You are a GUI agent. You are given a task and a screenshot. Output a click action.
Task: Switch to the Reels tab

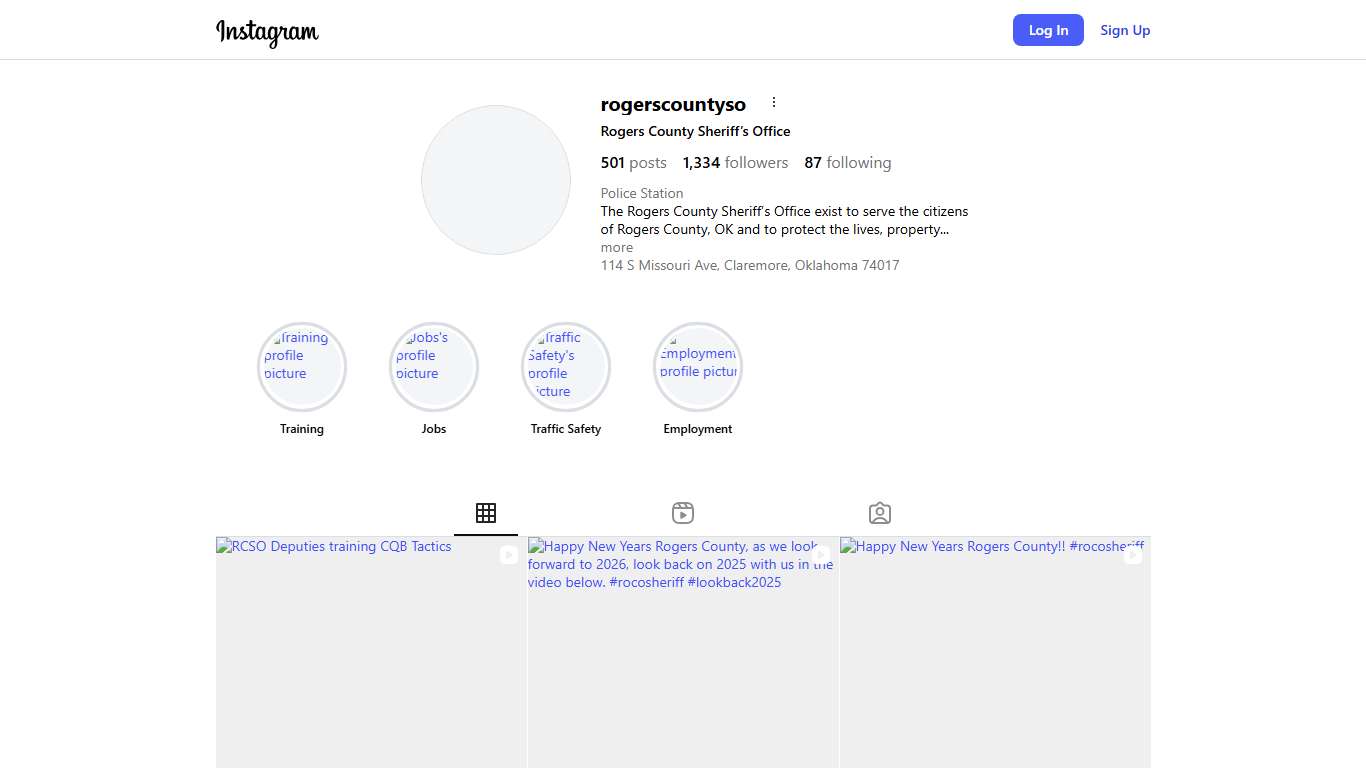pos(683,513)
